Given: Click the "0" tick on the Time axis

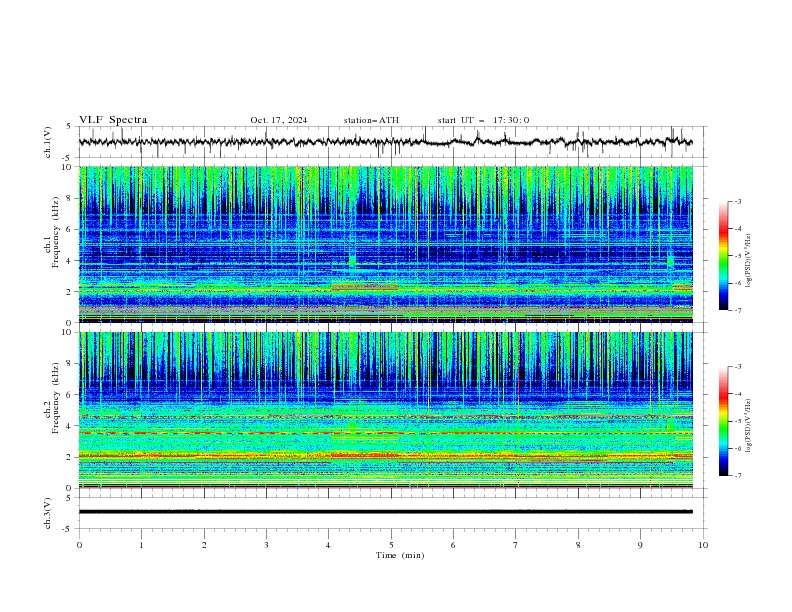Looking at the screenshot, I should (79, 545).
